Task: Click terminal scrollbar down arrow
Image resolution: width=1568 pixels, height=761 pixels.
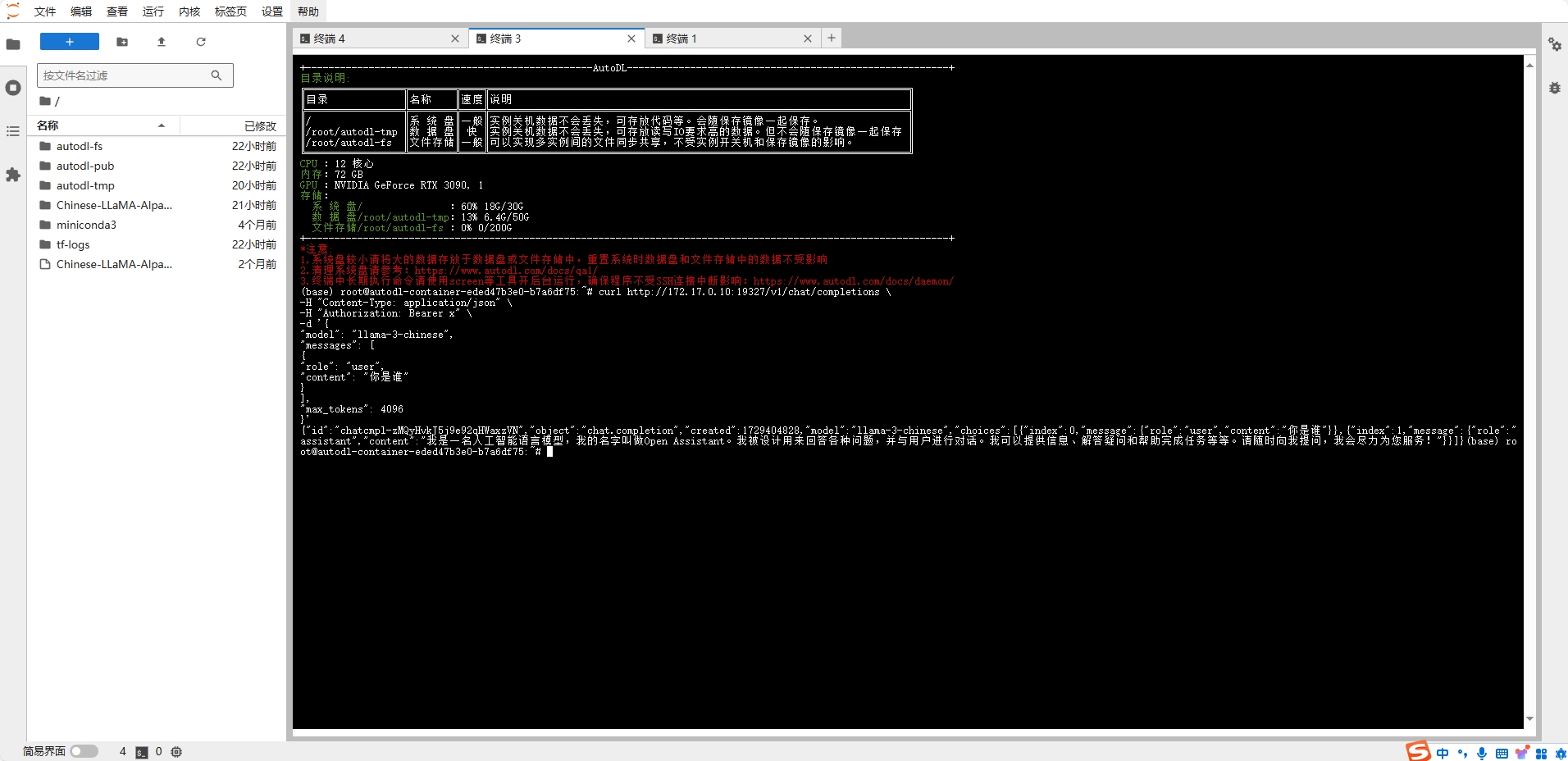Action: point(1529,719)
